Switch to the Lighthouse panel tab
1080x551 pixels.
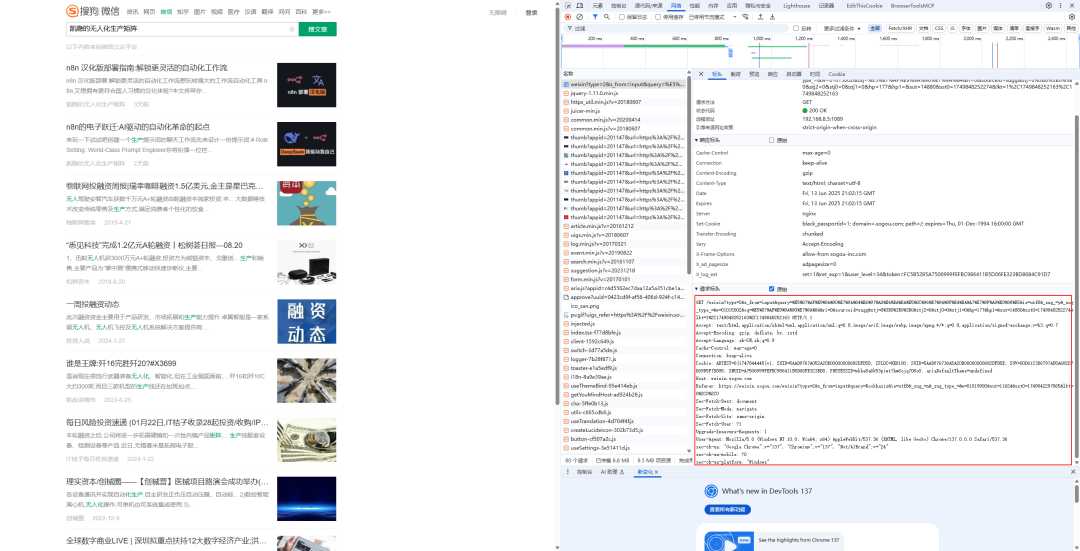click(x=797, y=5)
